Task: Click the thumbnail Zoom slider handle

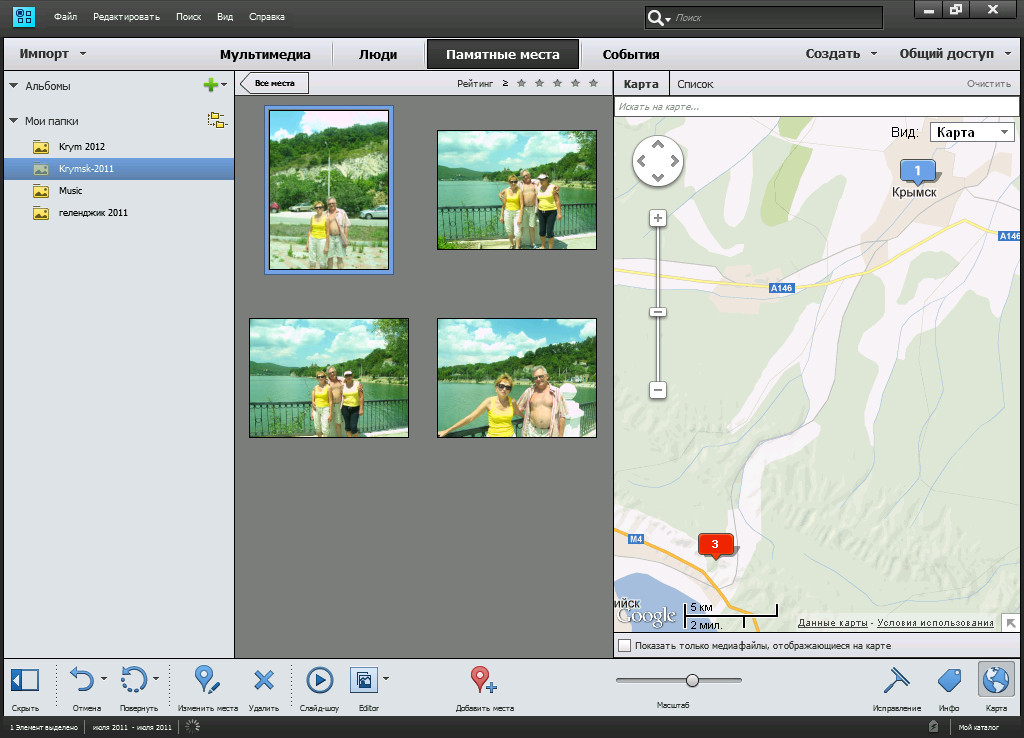Action: tap(692, 680)
